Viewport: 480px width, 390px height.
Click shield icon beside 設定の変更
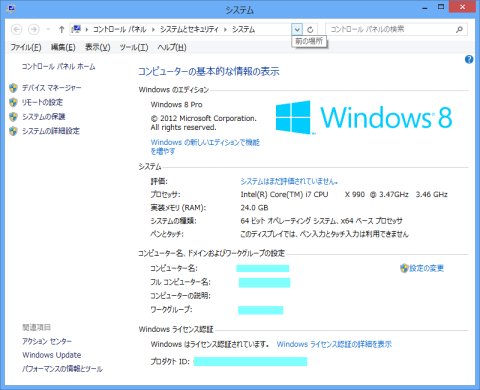(404, 268)
